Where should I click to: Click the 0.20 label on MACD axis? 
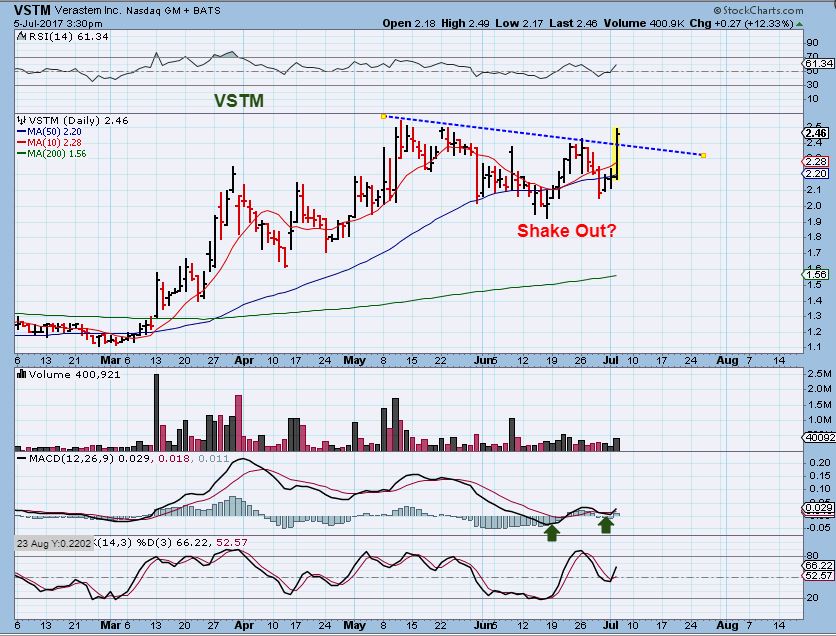(x=819, y=462)
